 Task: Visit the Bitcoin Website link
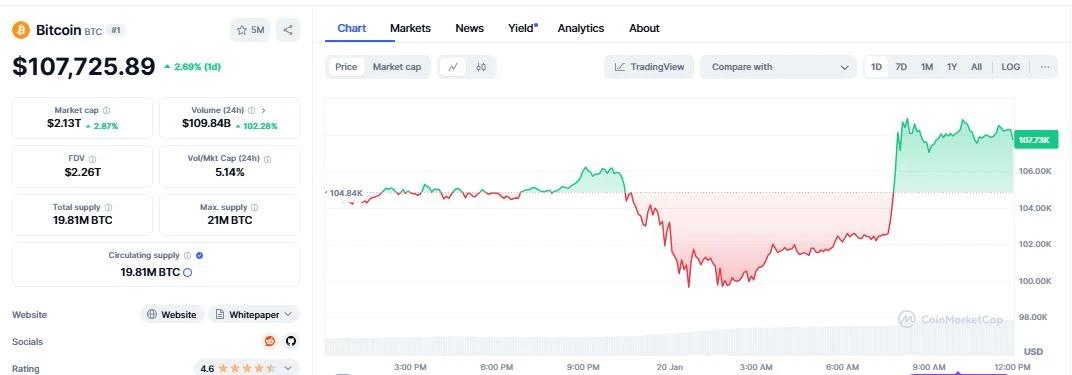(172, 314)
